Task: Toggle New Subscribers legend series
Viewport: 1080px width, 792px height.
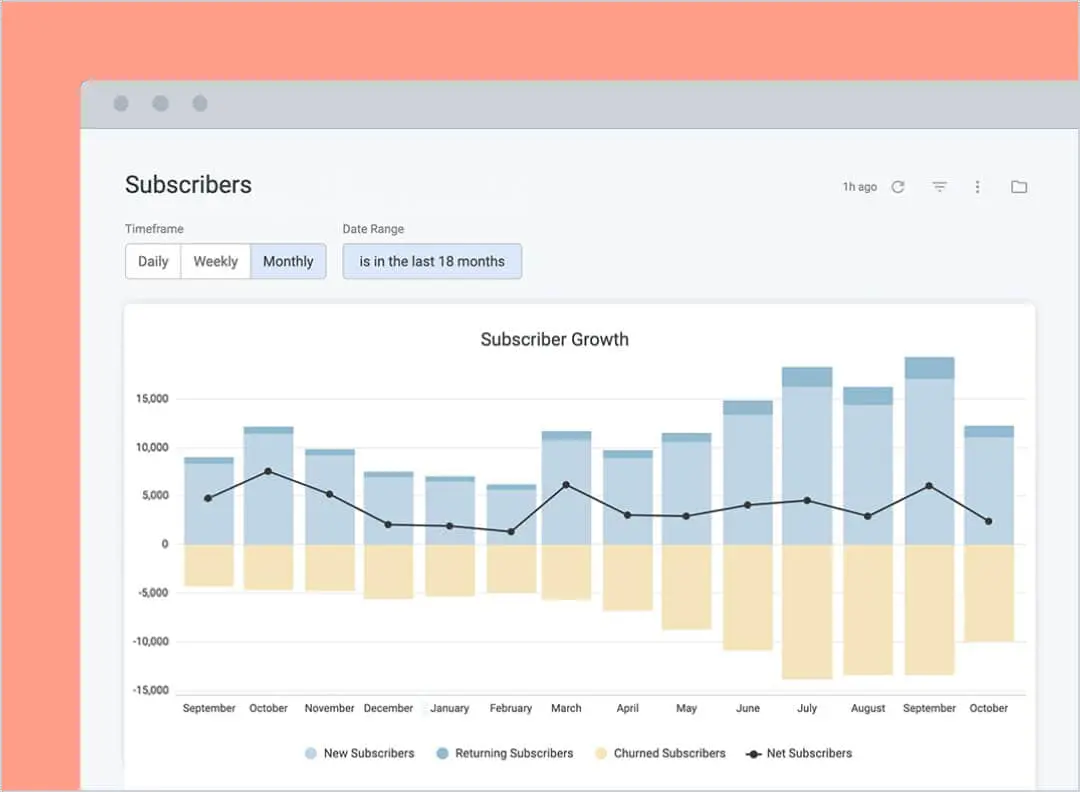Action: [x=359, y=753]
